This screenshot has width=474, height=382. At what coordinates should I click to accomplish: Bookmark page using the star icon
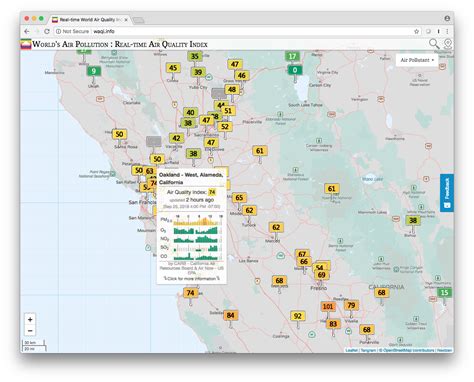click(x=416, y=31)
